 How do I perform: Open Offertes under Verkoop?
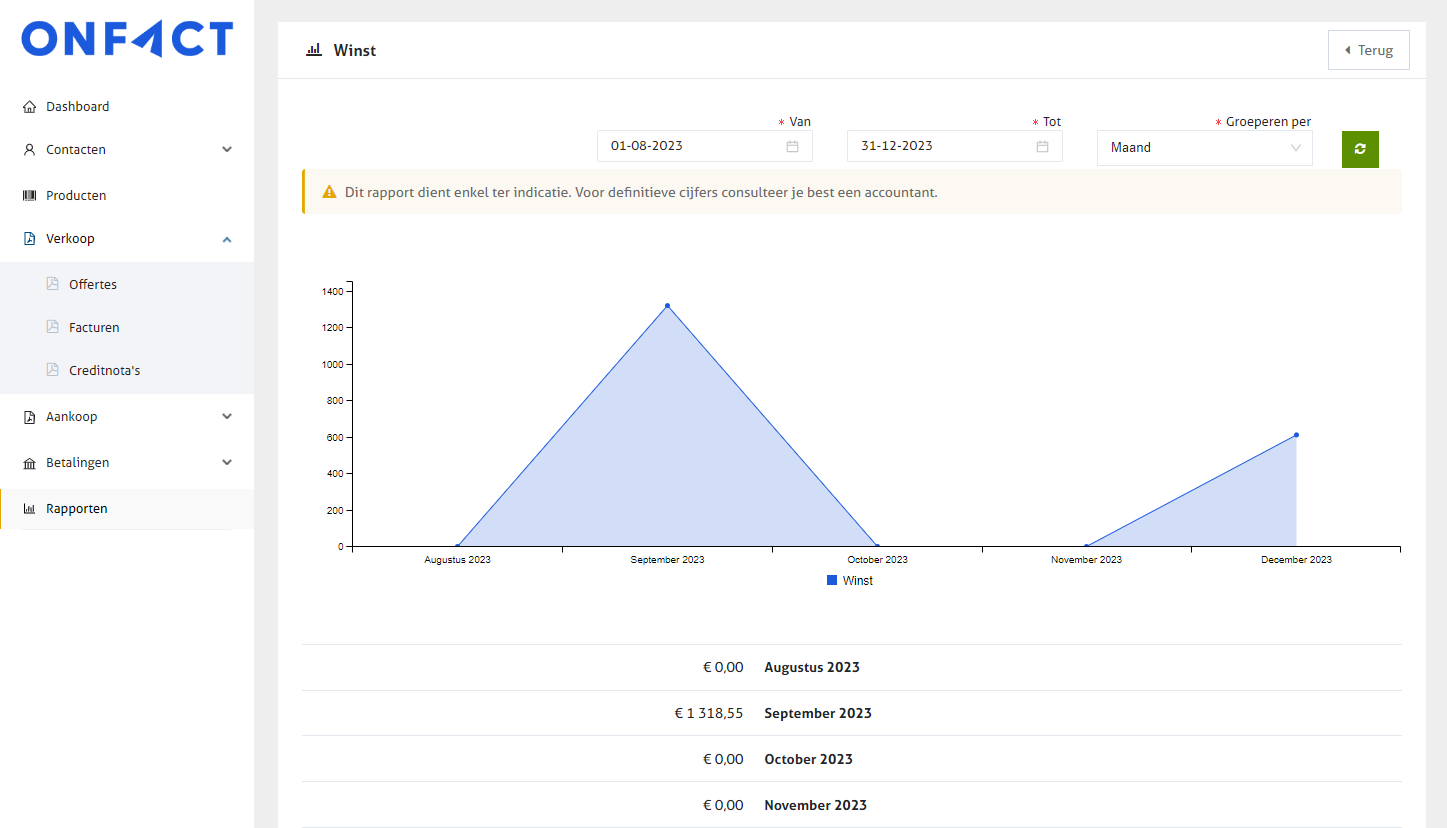tap(93, 285)
